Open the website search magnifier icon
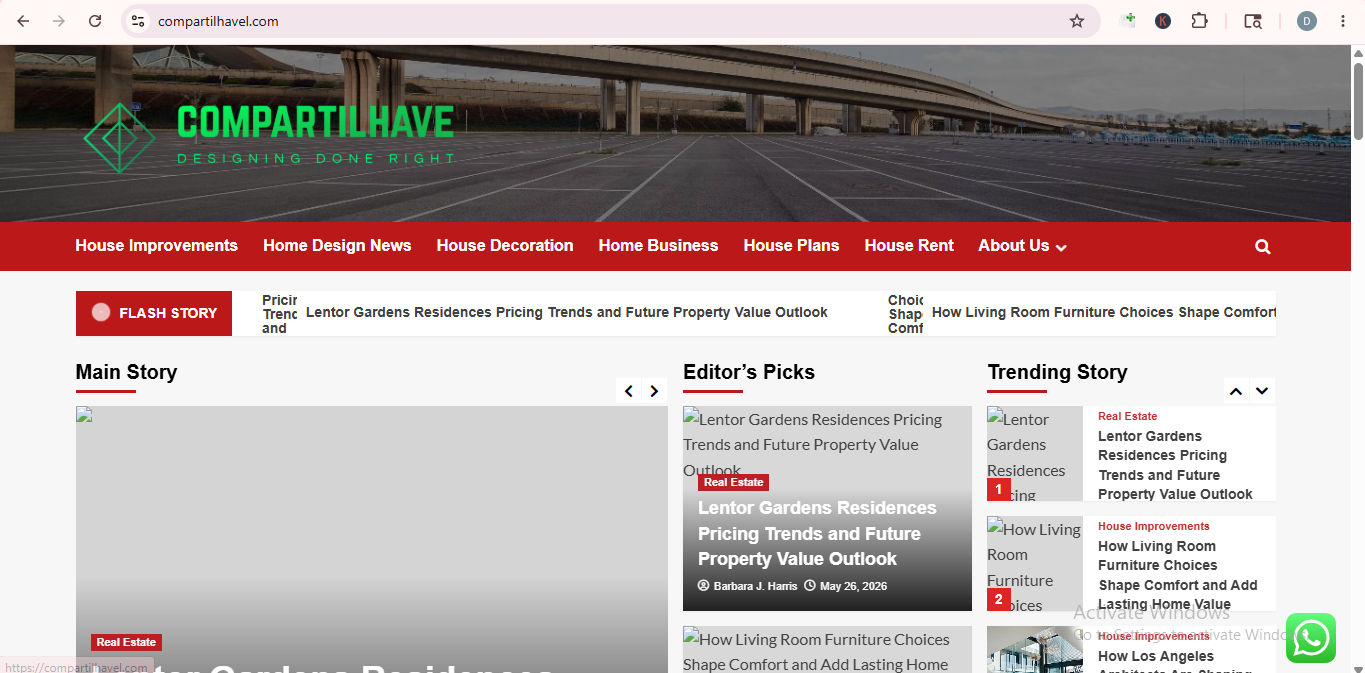Viewport: 1365px width, 673px height. (x=1263, y=246)
